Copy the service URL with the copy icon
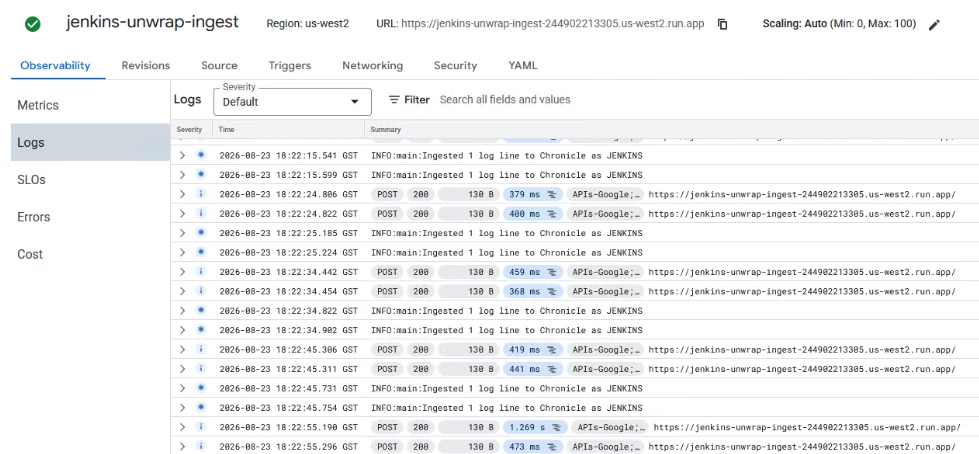The image size is (979, 454). [722, 24]
